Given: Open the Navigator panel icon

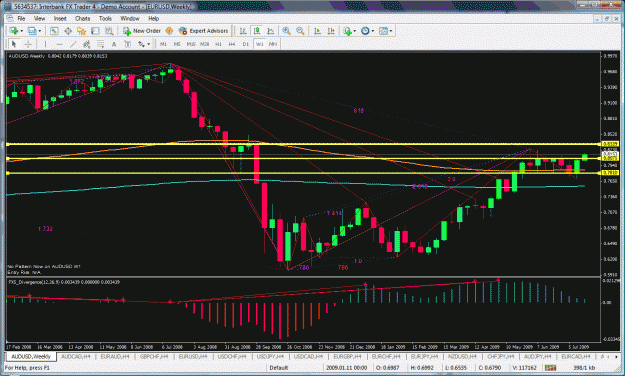Looking at the screenshot, I should click(x=82, y=31).
